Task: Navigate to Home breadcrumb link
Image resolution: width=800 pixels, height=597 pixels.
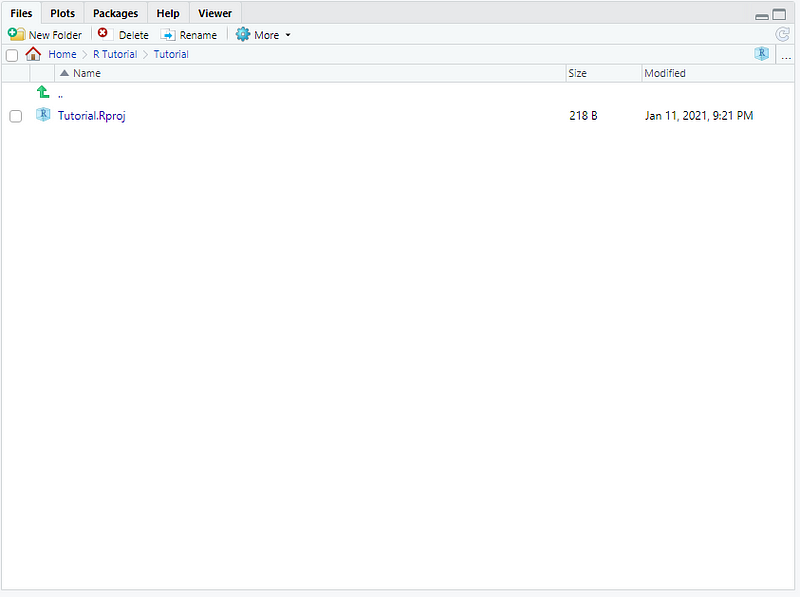Action: (62, 54)
